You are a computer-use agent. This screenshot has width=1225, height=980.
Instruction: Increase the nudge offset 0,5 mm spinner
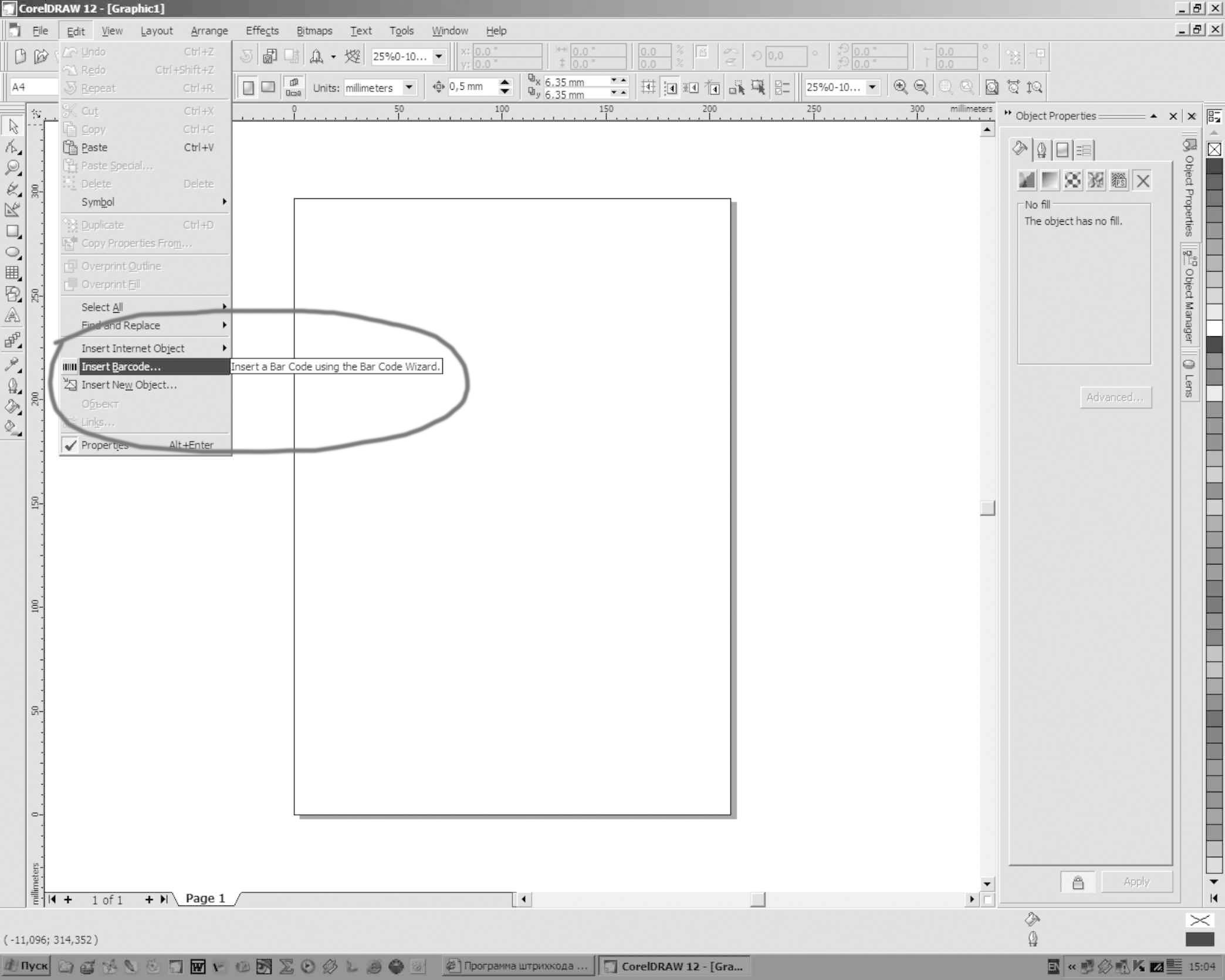505,82
